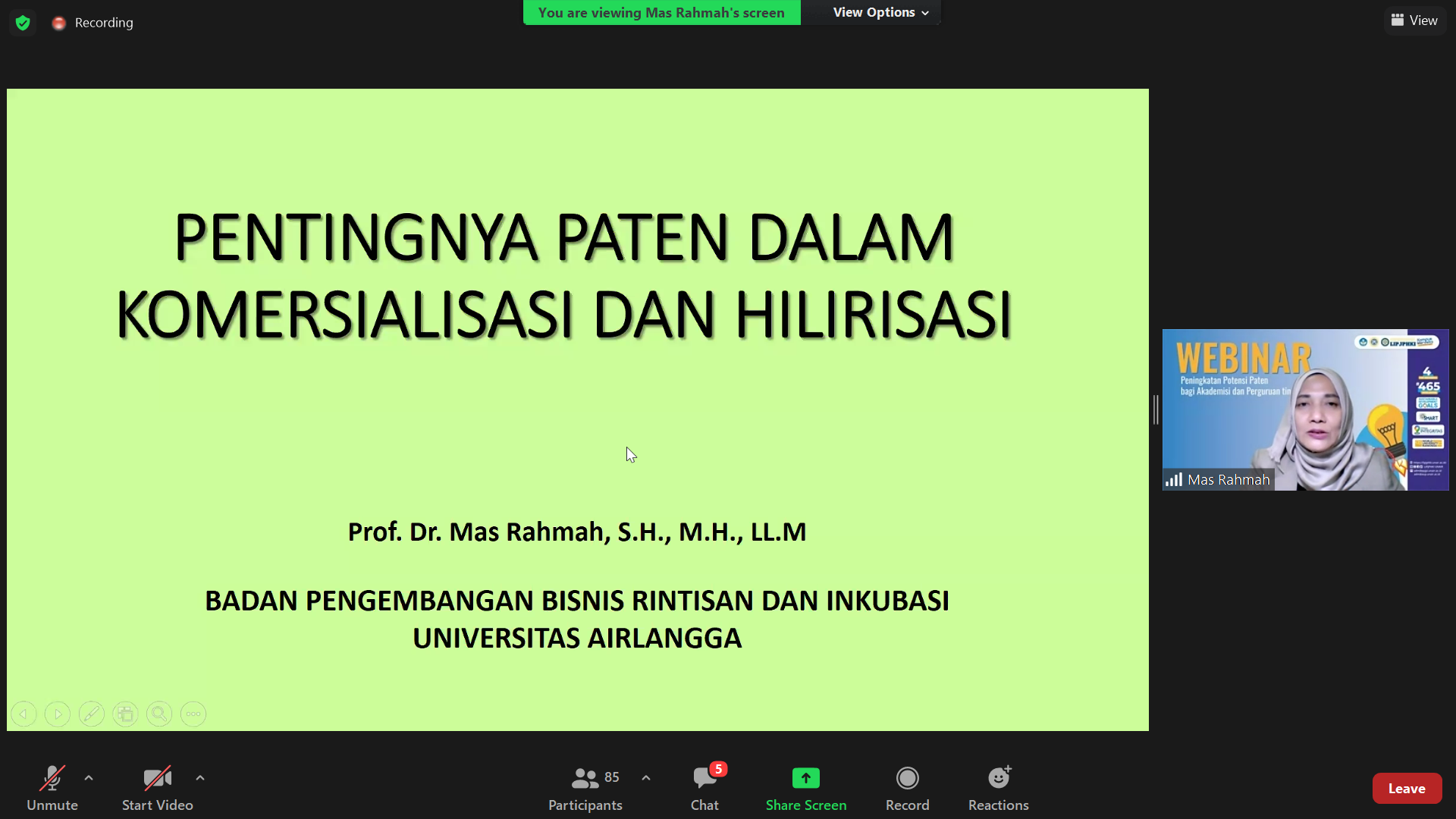Screen dimensions: 1456x819
Task: Open the View layout menu
Action: [1414, 20]
